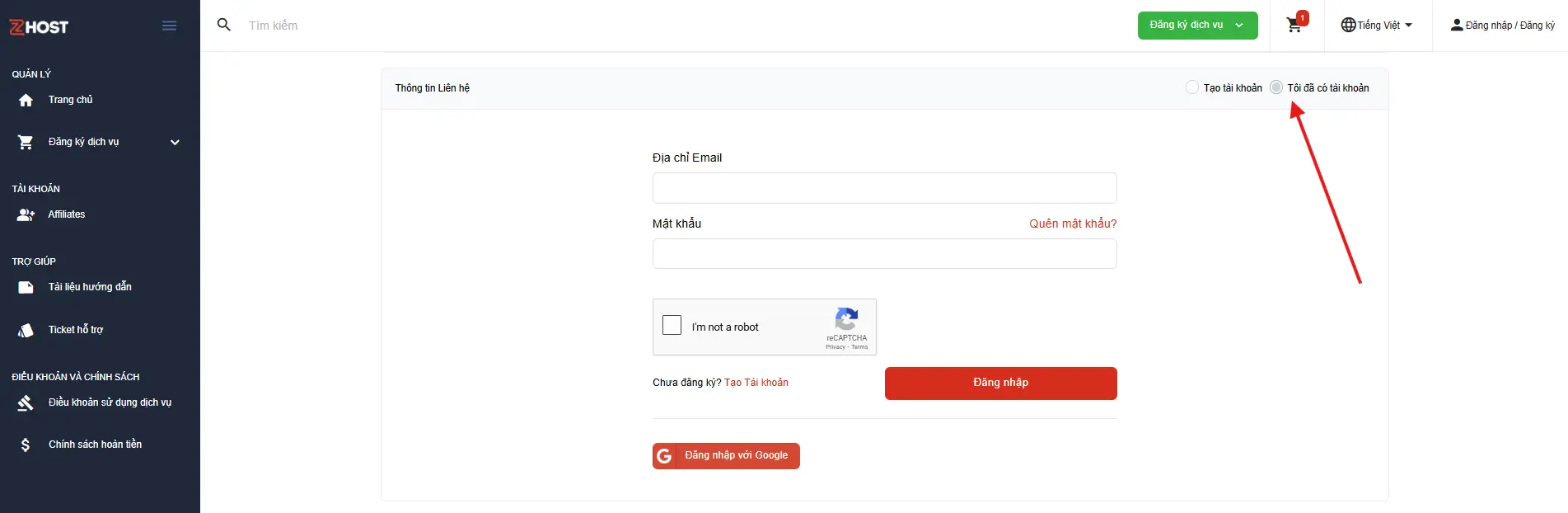Select the Tôi đã có tài khoản radio button
The width and height of the screenshot is (1568, 513).
click(1276, 87)
